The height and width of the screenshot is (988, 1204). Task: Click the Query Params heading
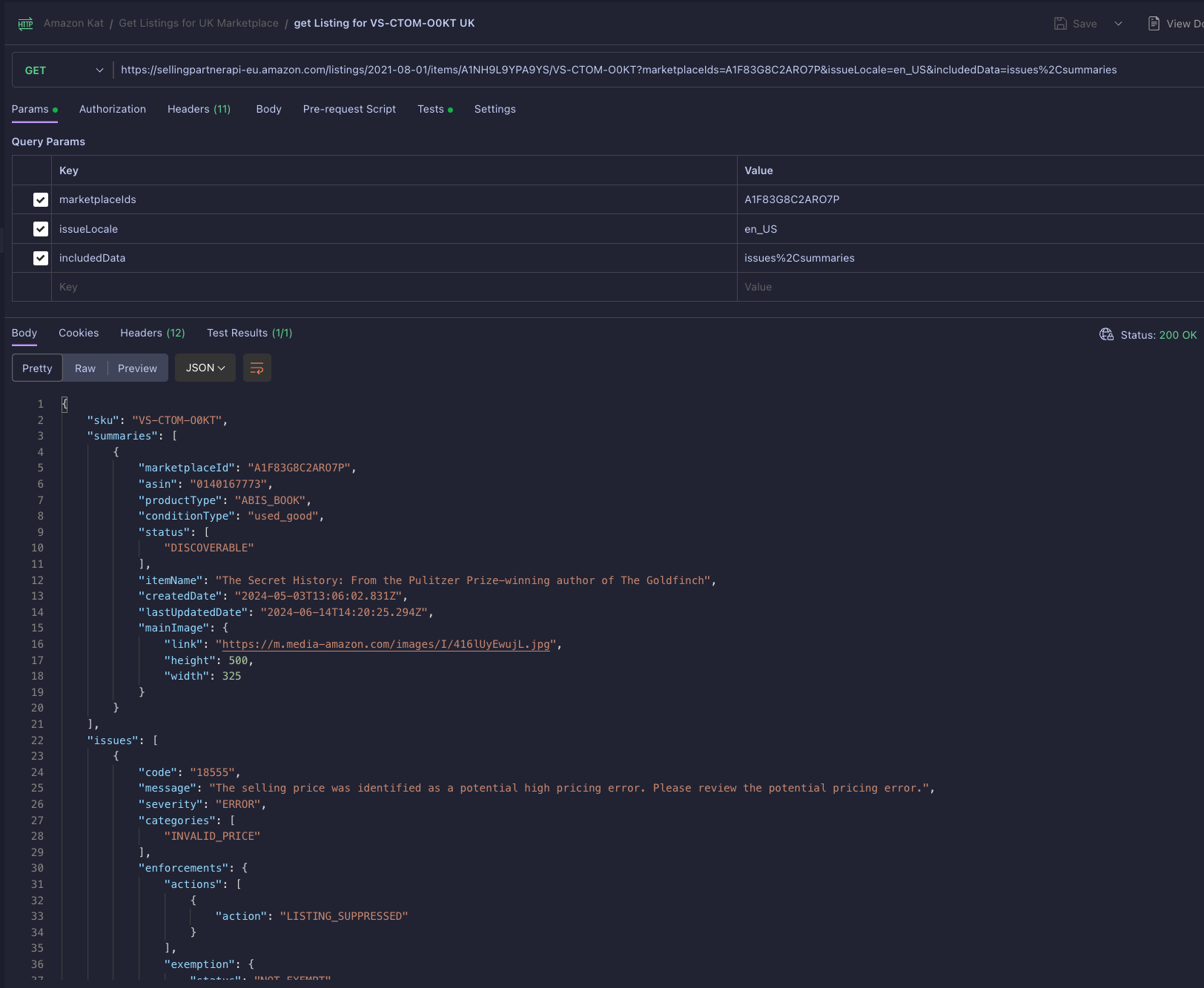coord(48,142)
